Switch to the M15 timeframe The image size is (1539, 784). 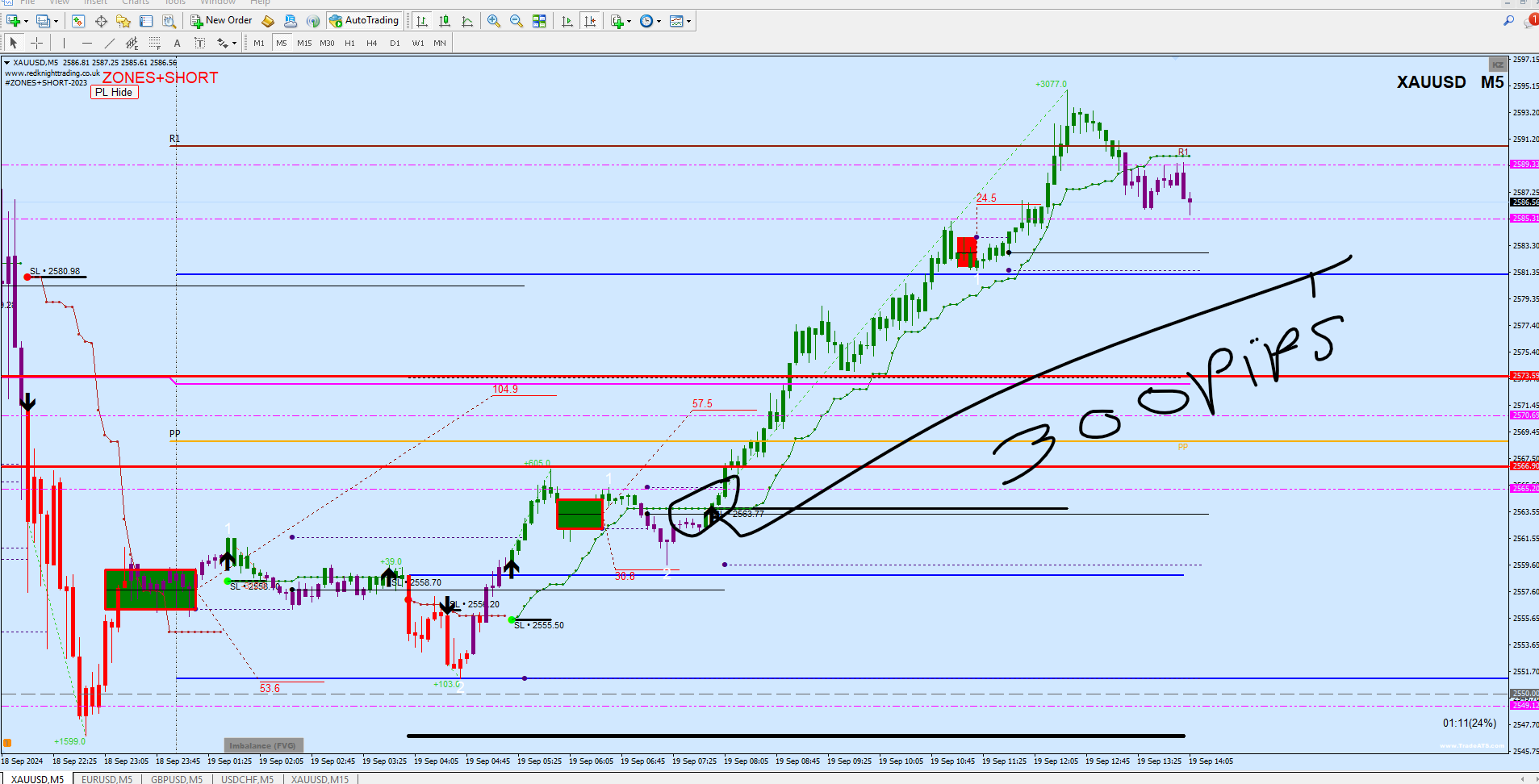click(x=304, y=43)
